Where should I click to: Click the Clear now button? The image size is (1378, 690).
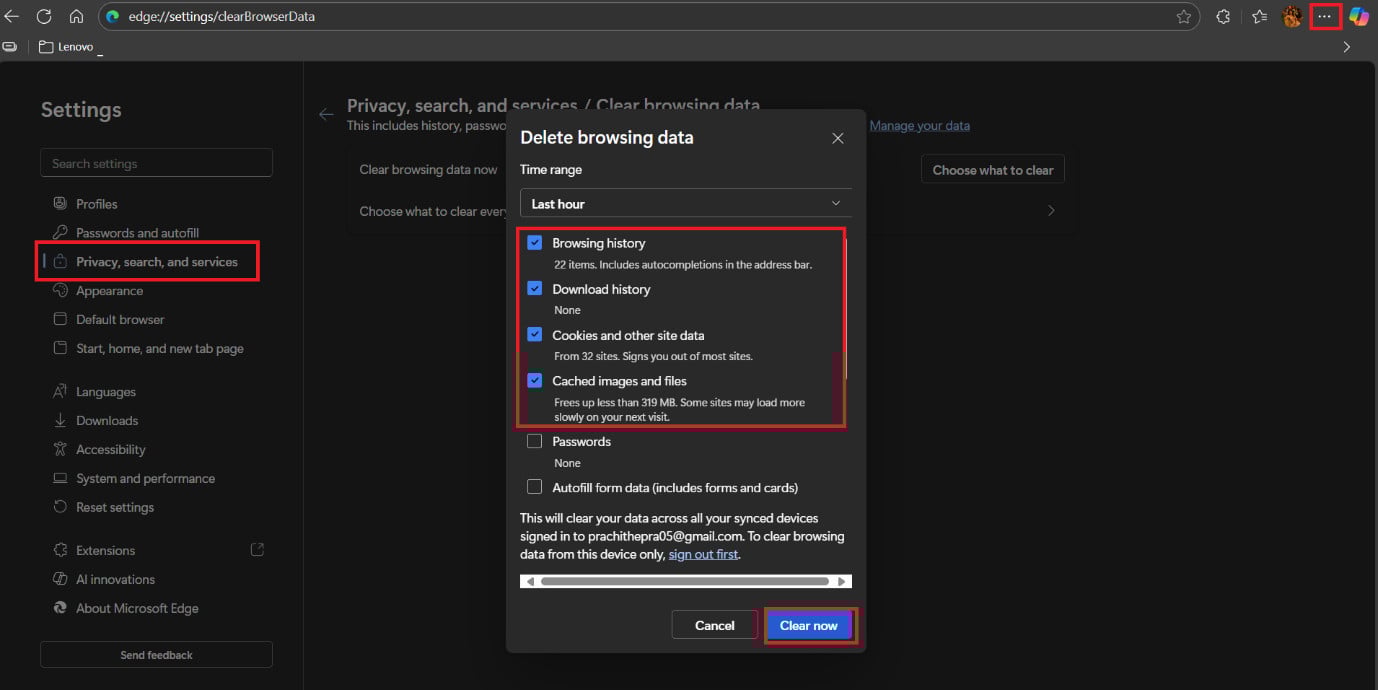click(809, 625)
